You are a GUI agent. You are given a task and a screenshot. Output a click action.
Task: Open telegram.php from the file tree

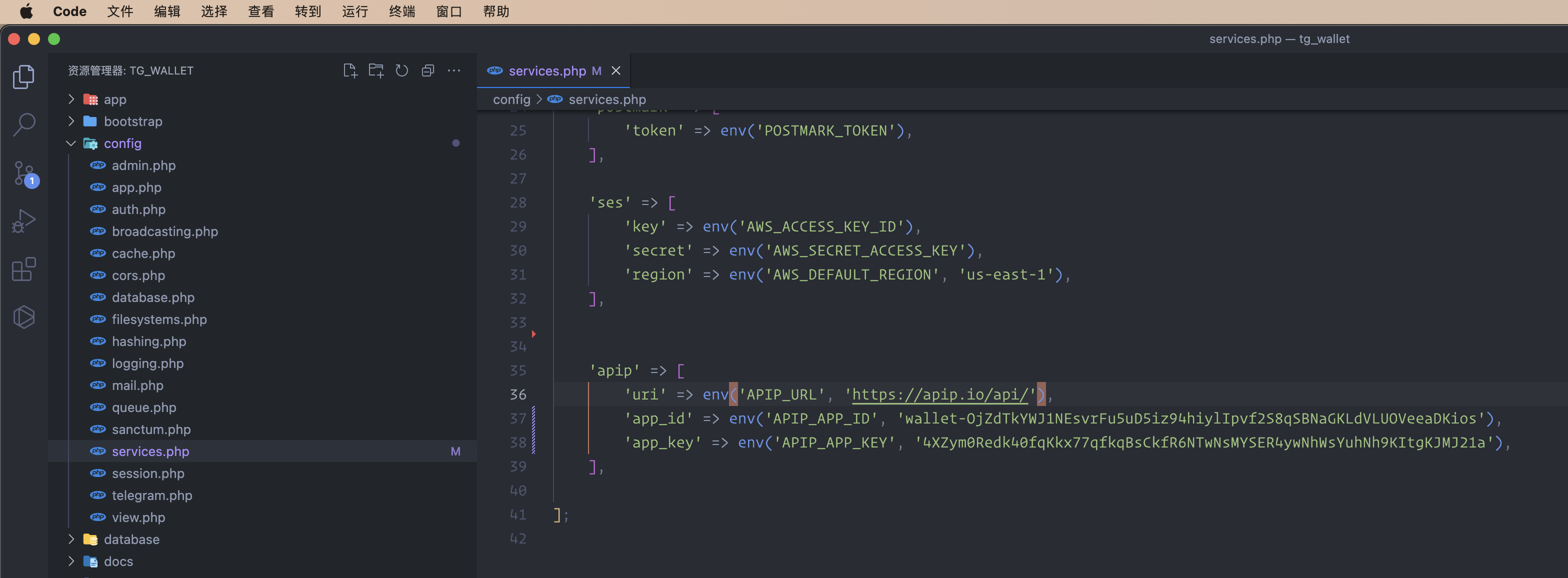click(x=151, y=495)
